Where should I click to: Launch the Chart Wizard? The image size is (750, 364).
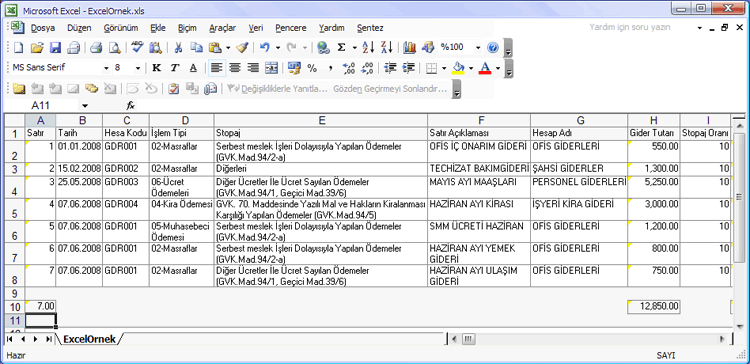[x=409, y=47]
